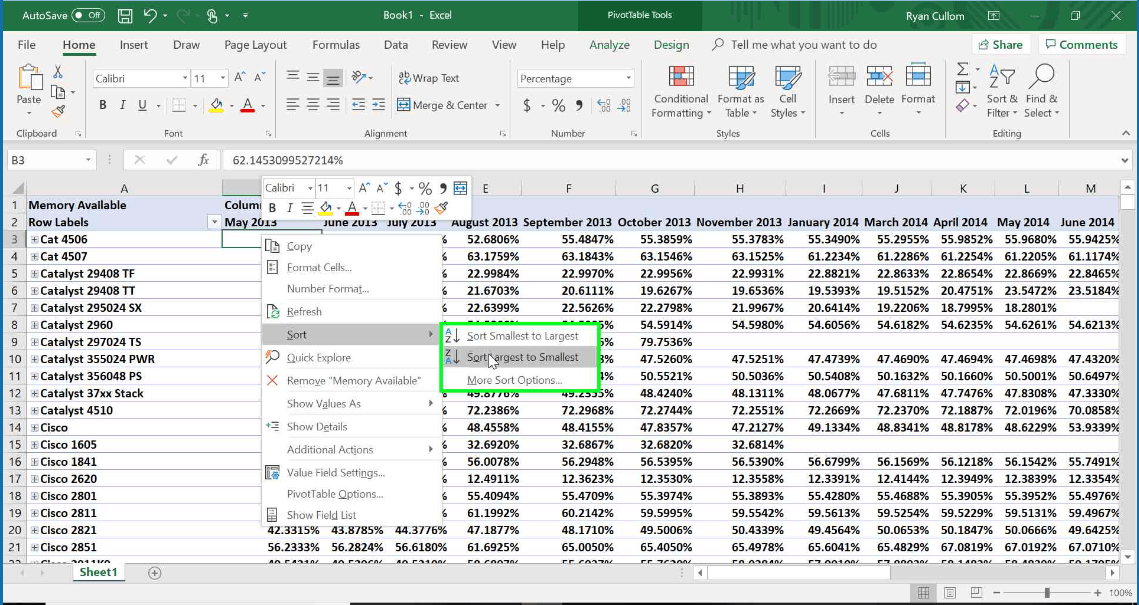The width and height of the screenshot is (1139, 605).
Task: Open the Percentage number format dropdown
Action: tap(628, 78)
